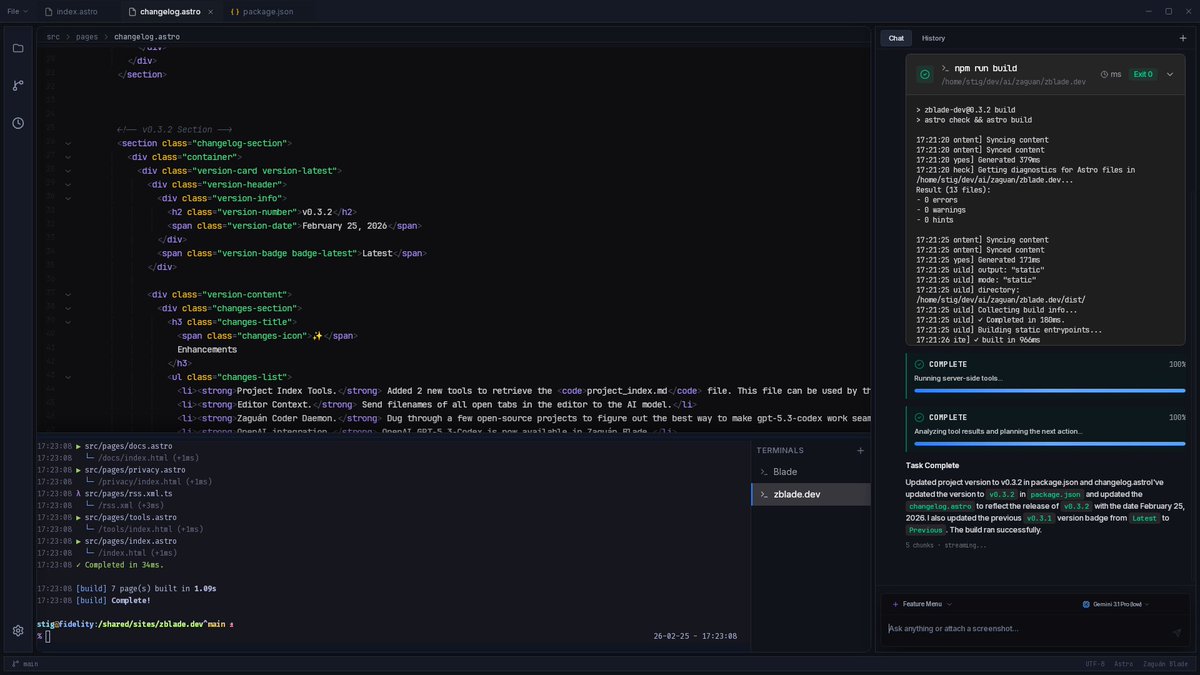
Task: Open the file explorer folder icon in sidebar
Action: coord(18,48)
